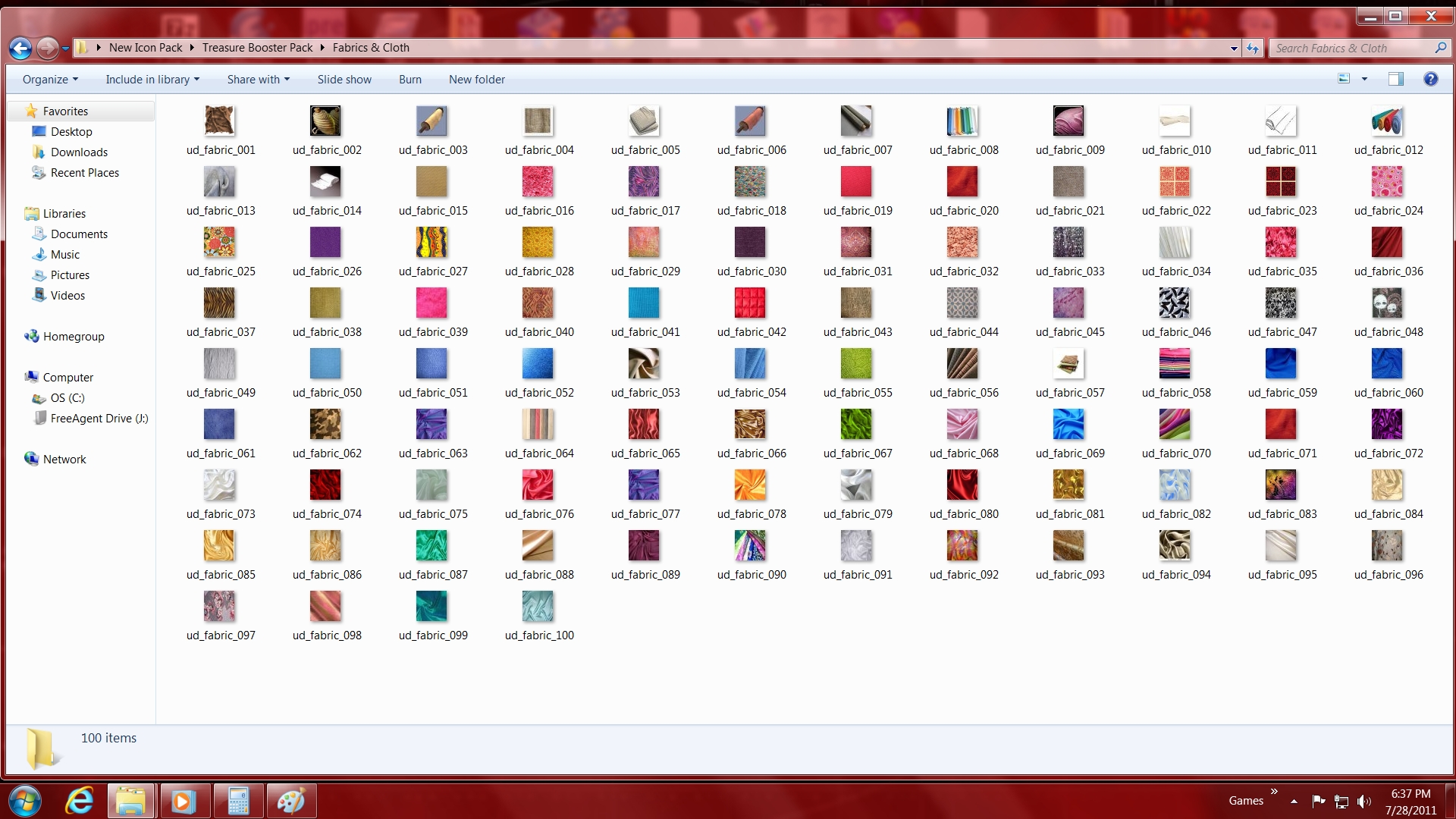The image size is (1456, 819).
Task: Click the blue Help question mark icon
Action: pos(1430,79)
